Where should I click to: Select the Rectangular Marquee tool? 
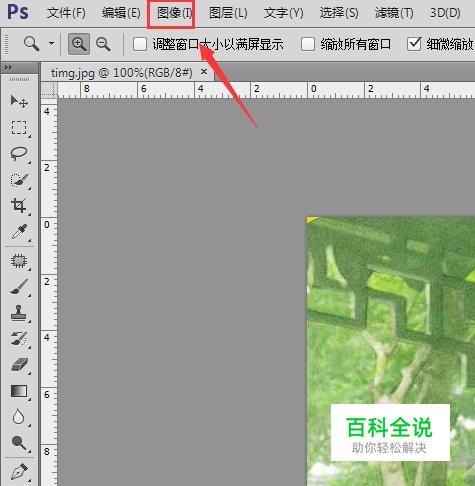pyautogui.click(x=19, y=127)
